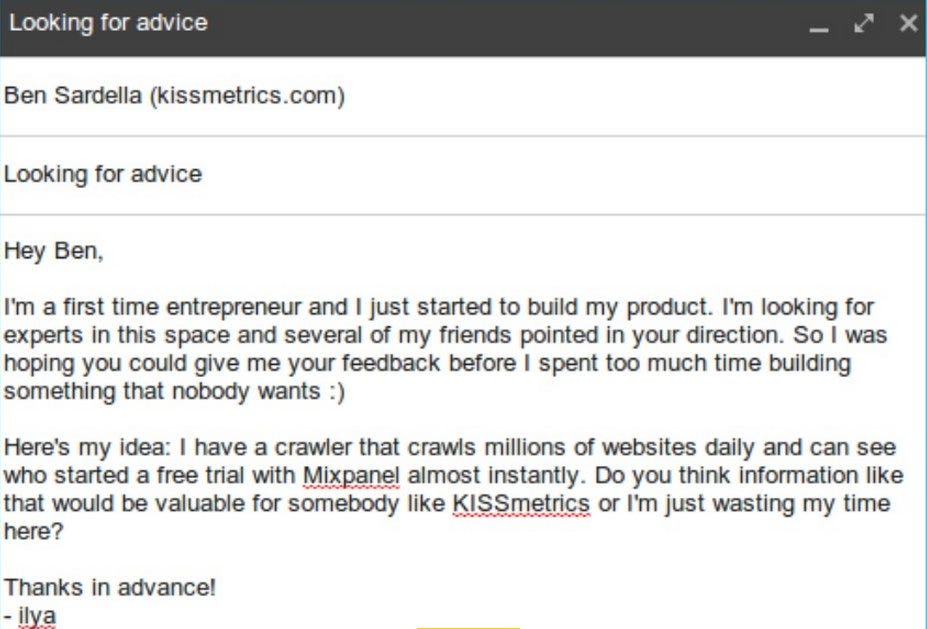Click the yellow highlight below the message
Viewport: 927px width, 629px height.
(468, 627)
